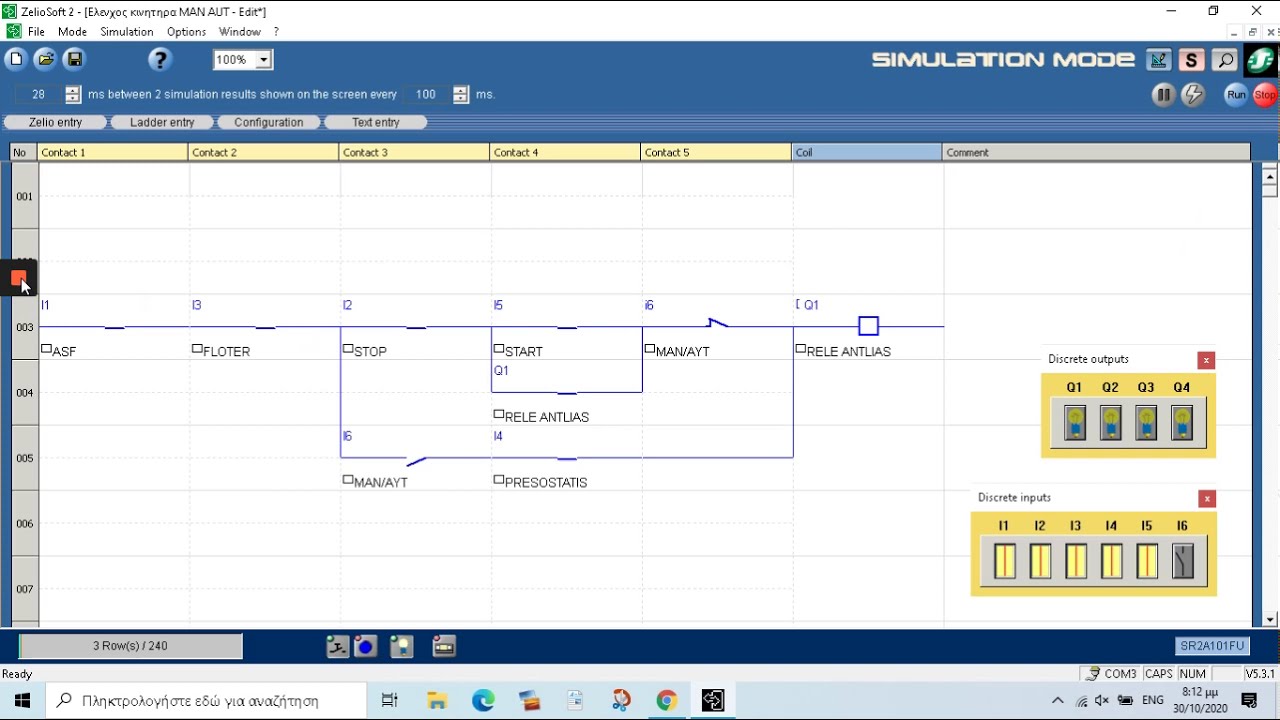Tick the STOP contact checkbox

(348, 349)
